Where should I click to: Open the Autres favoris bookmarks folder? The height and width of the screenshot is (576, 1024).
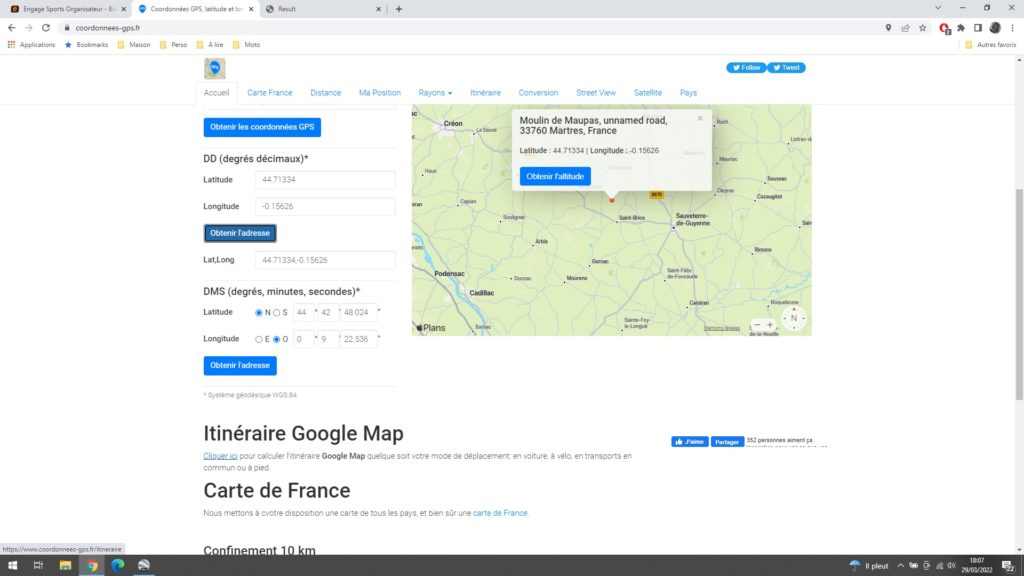tap(991, 44)
